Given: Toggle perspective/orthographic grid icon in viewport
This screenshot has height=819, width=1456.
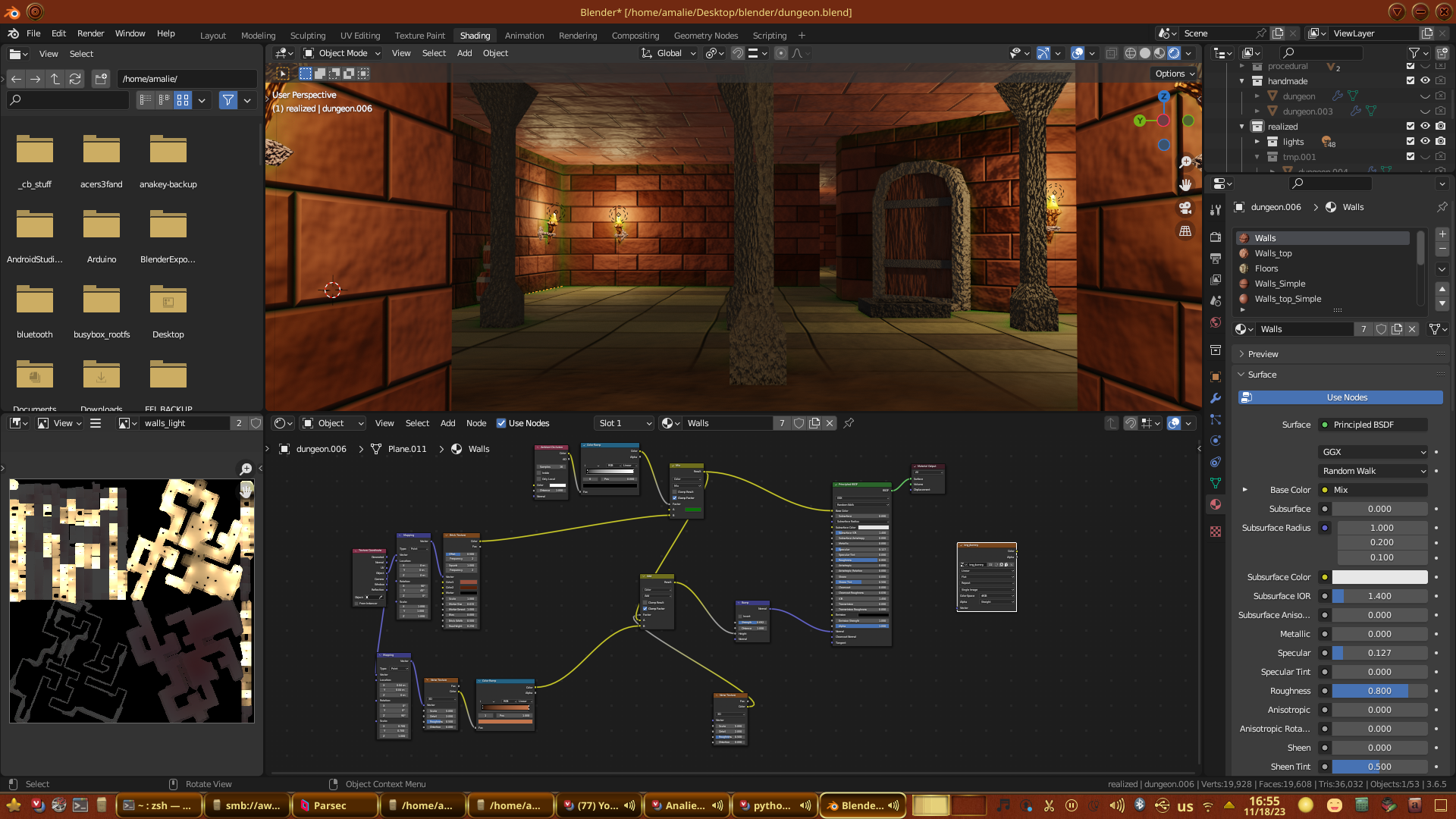Looking at the screenshot, I should [1185, 231].
